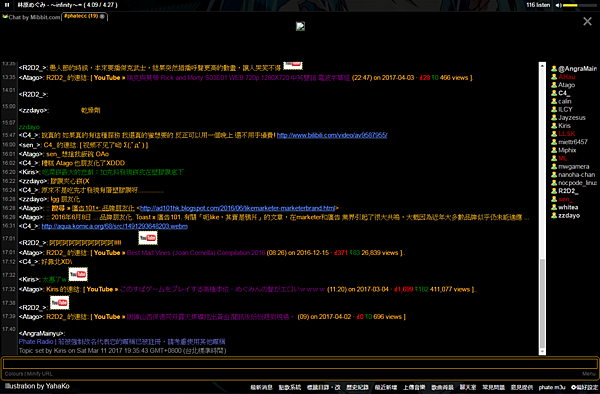Viewport: 600px width, 394px height.
Task: Open 常見問題 in the bottom menu
Action: [x=493, y=387]
